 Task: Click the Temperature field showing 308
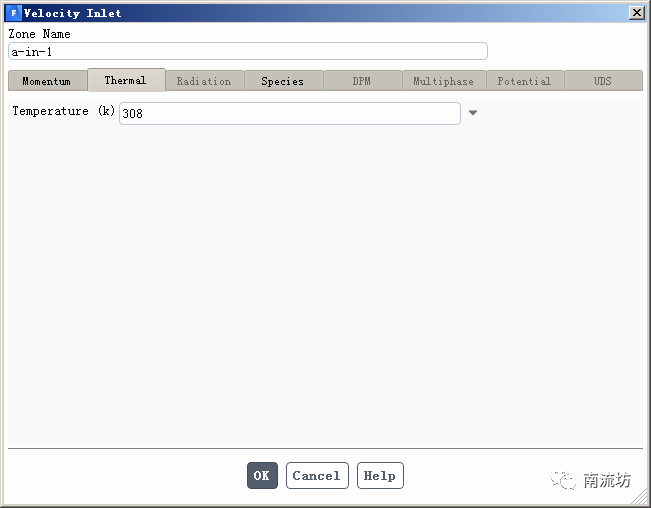[290, 113]
